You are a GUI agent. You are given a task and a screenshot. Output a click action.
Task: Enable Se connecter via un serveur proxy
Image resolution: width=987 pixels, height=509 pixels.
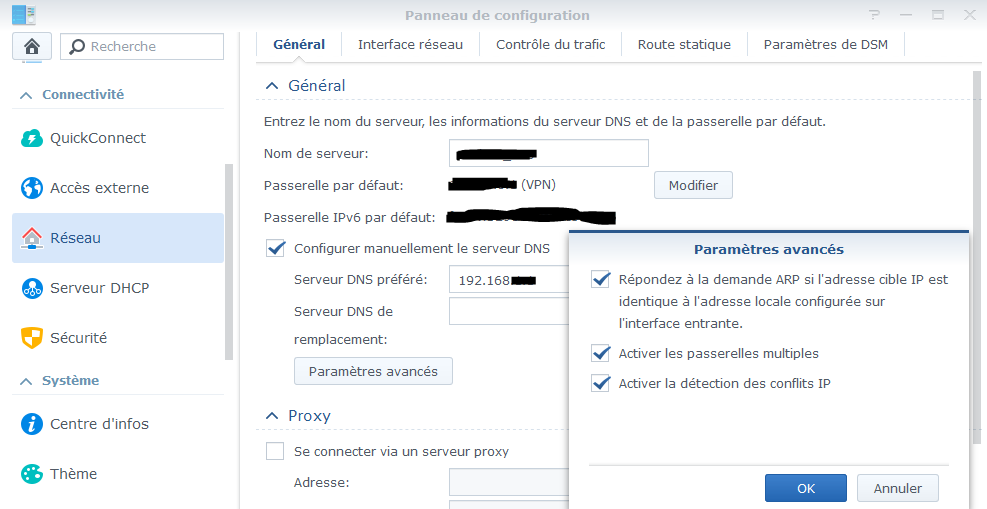click(x=275, y=451)
